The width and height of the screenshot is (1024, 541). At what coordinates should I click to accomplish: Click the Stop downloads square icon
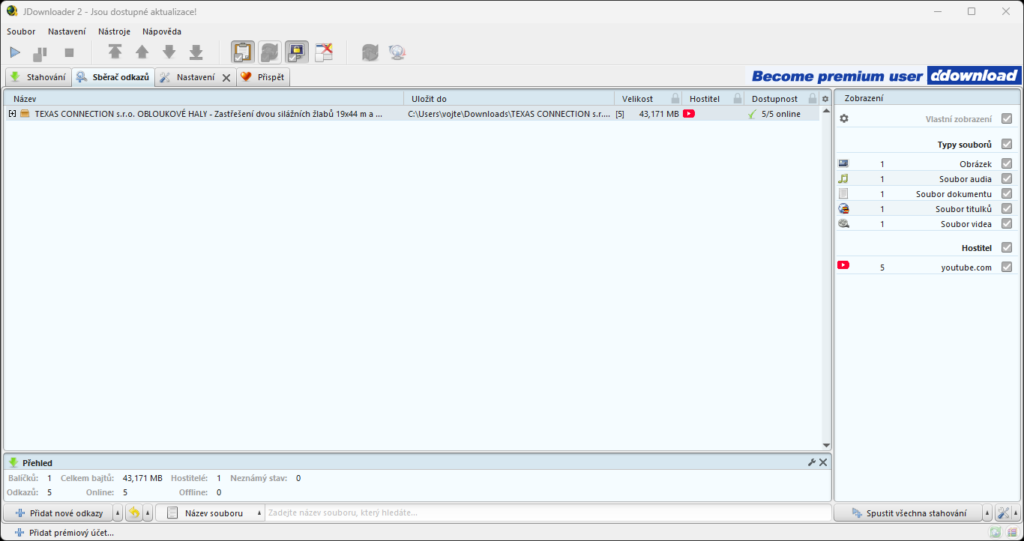coord(69,52)
